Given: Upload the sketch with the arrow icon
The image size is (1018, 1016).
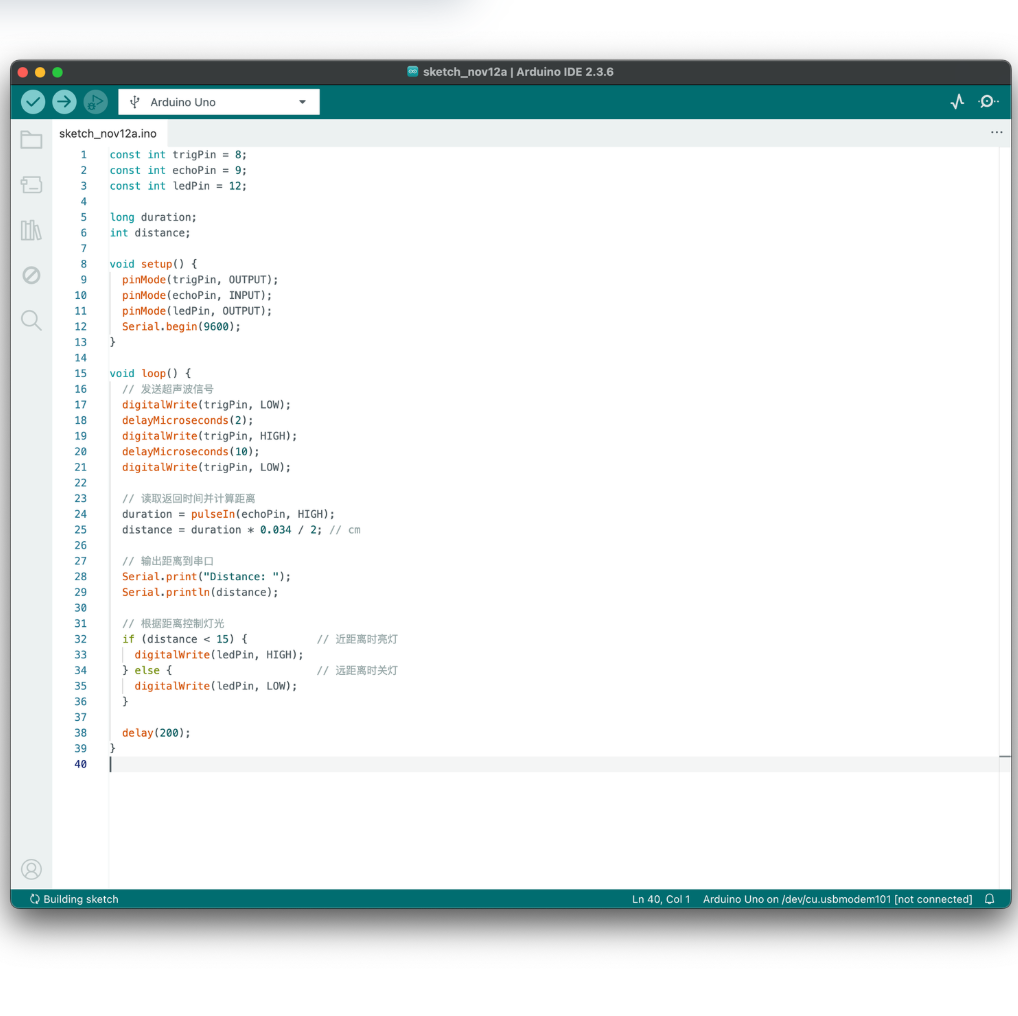Looking at the screenshot, I should pos(64,101).
